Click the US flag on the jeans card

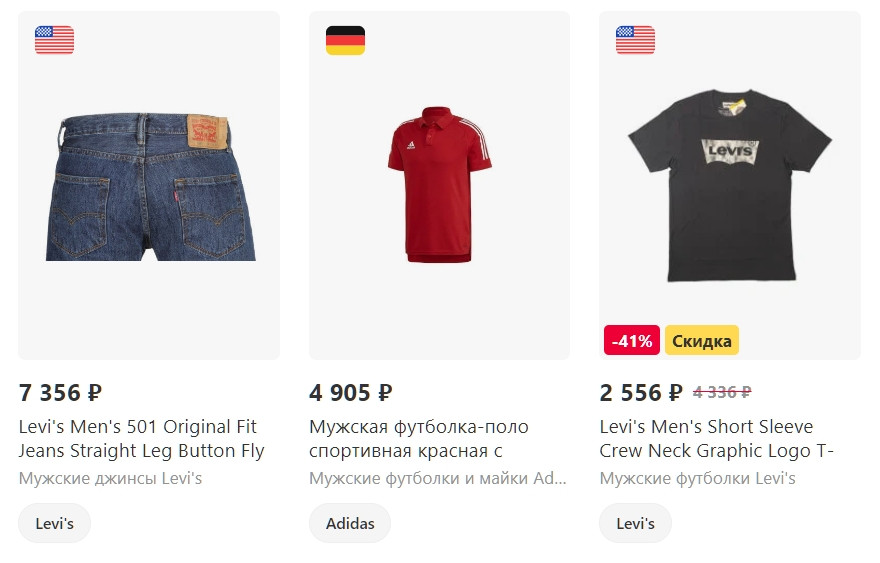point(54,40)
